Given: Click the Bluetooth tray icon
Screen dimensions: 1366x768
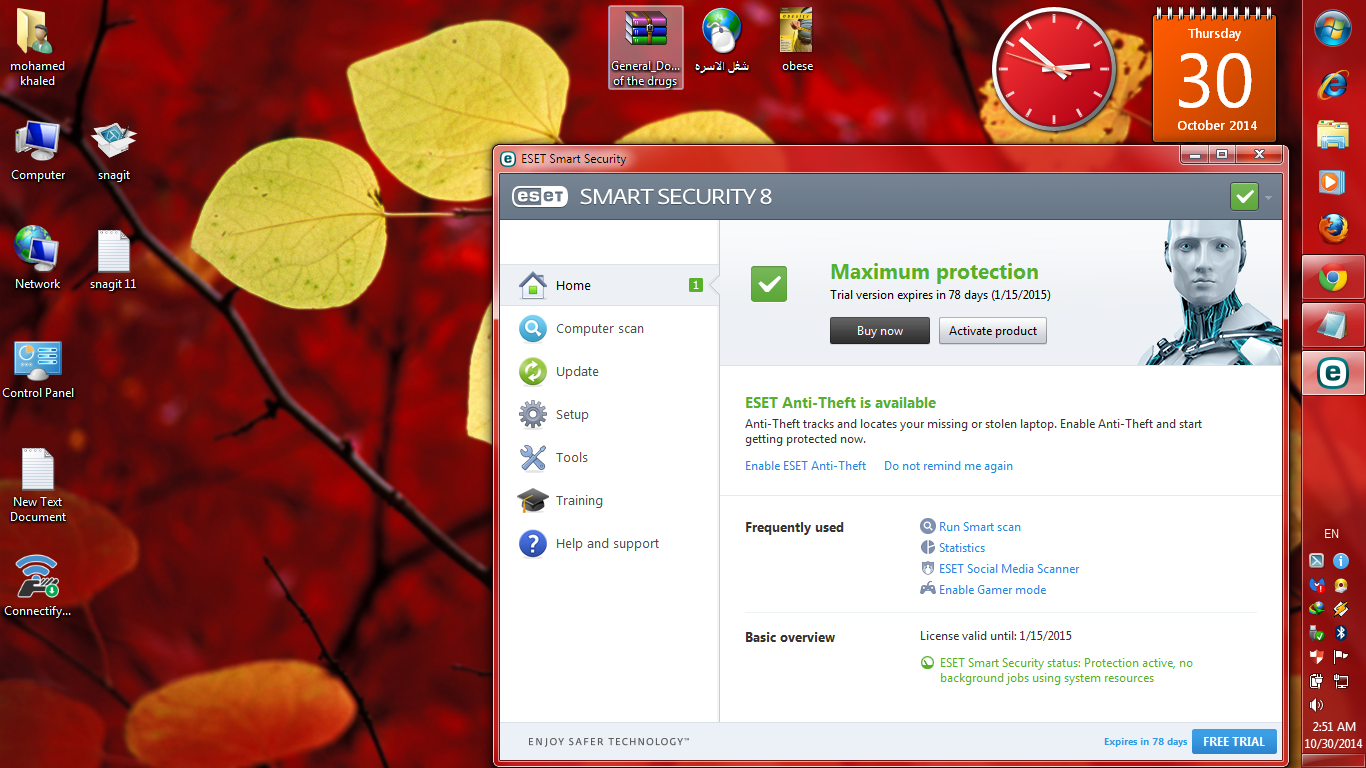Looking at the screenshot, I should pyautogui.click(x=1341, y=633).
